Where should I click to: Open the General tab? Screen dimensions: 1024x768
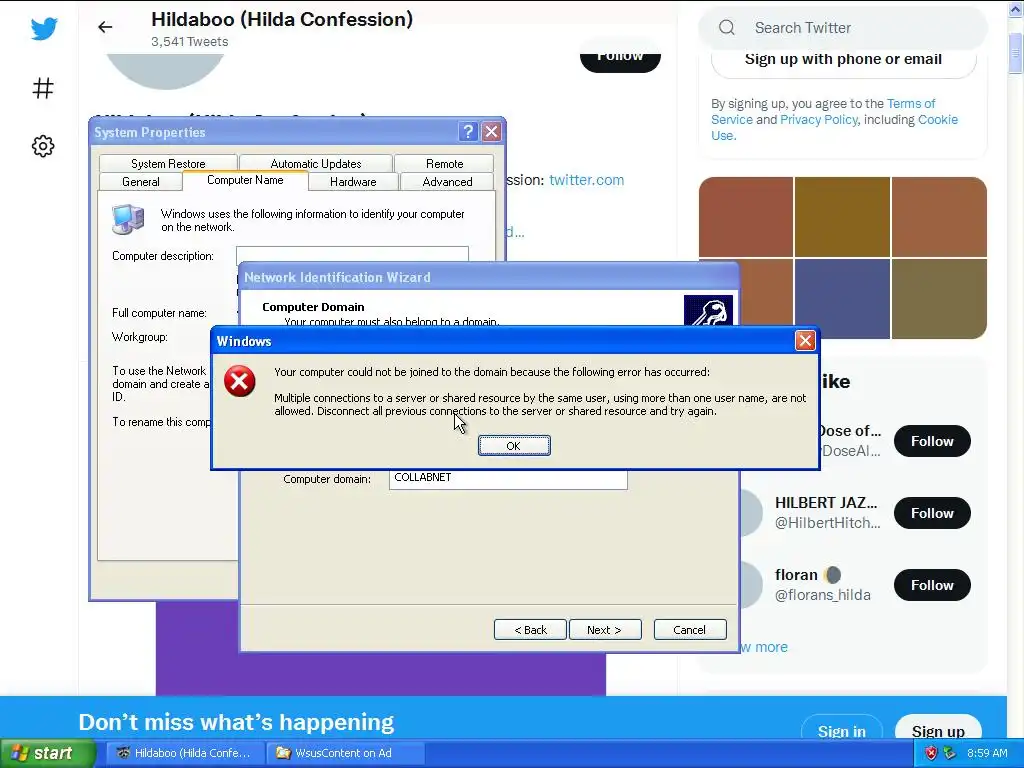click(x=140, y=182)
